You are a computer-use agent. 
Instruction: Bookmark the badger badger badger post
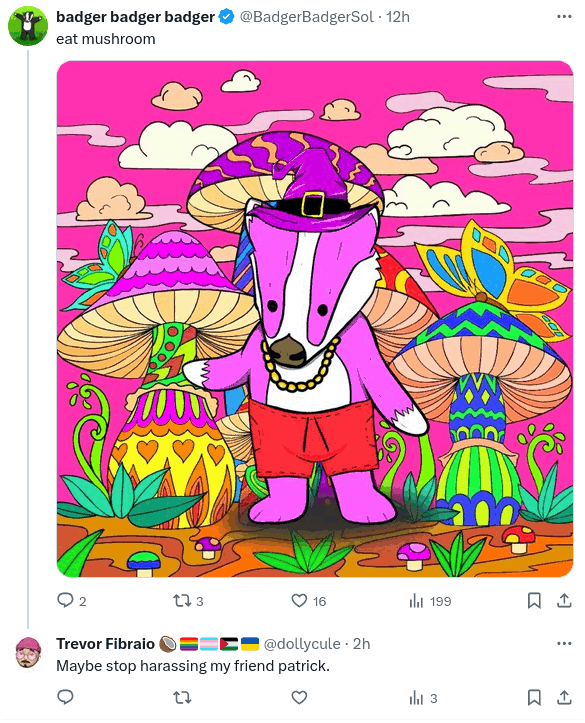click(x=534, y=601)
